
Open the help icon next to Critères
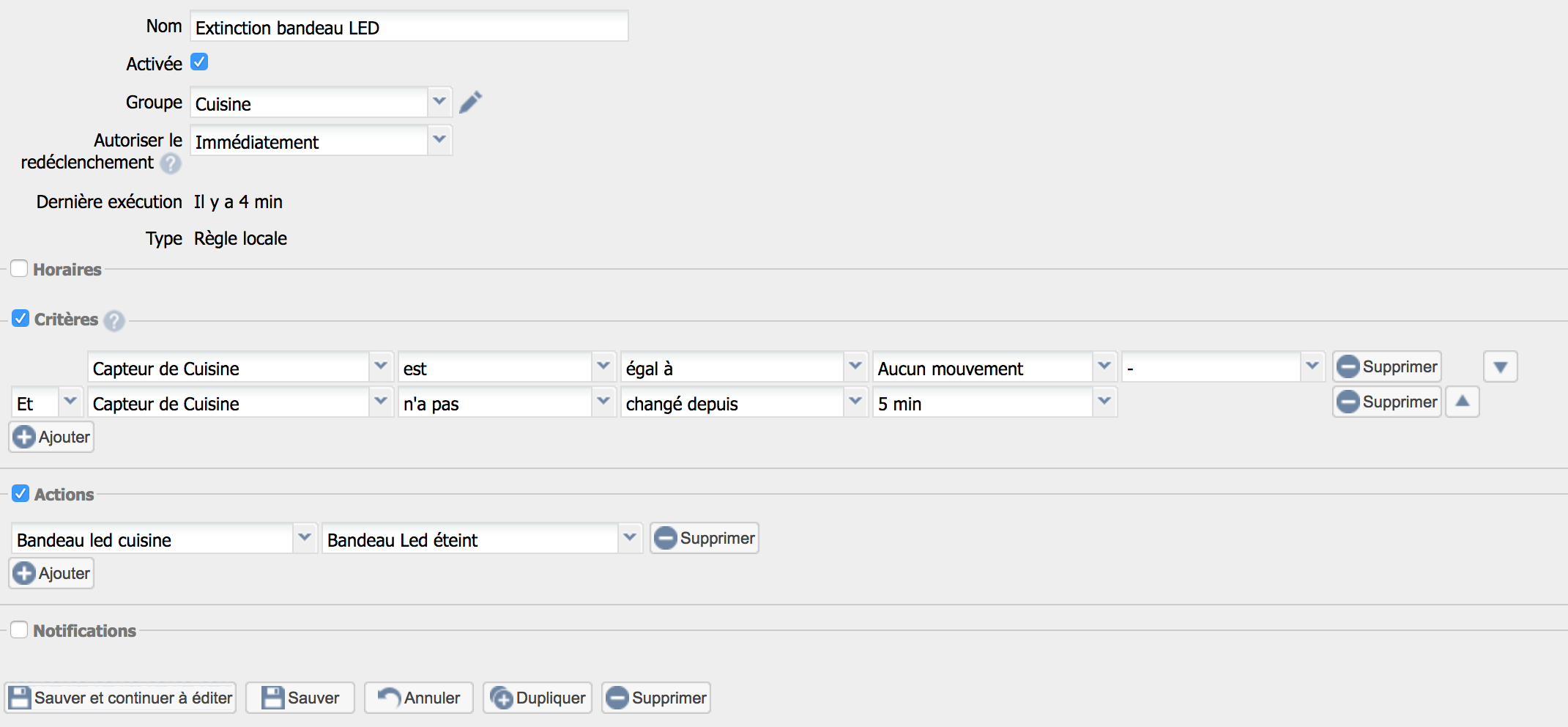click(x=114, y=321)
